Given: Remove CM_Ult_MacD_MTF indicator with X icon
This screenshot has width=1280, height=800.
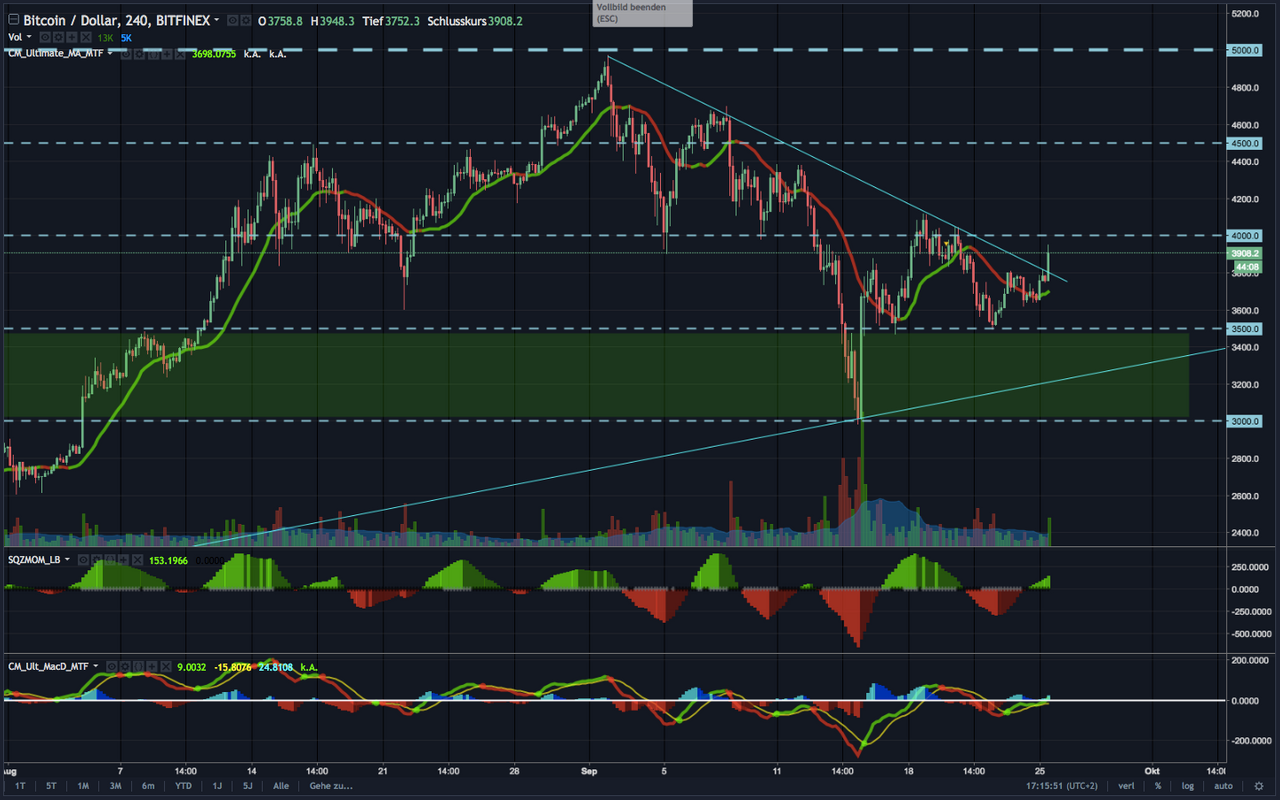Looking at the screenshot, I should click(x=164, y=665).
